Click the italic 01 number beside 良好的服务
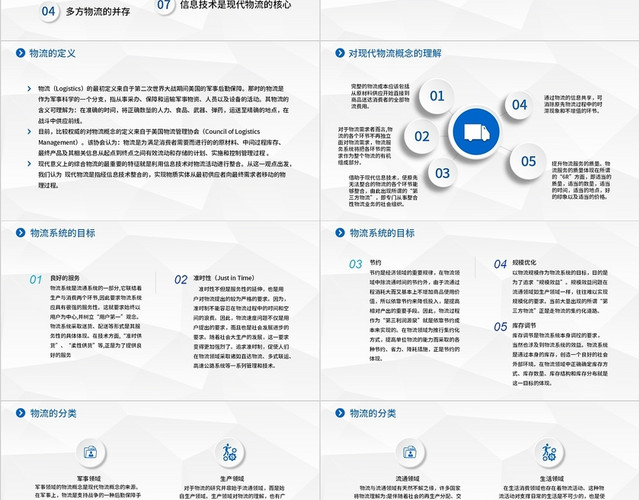 click(x=36, y=280)
